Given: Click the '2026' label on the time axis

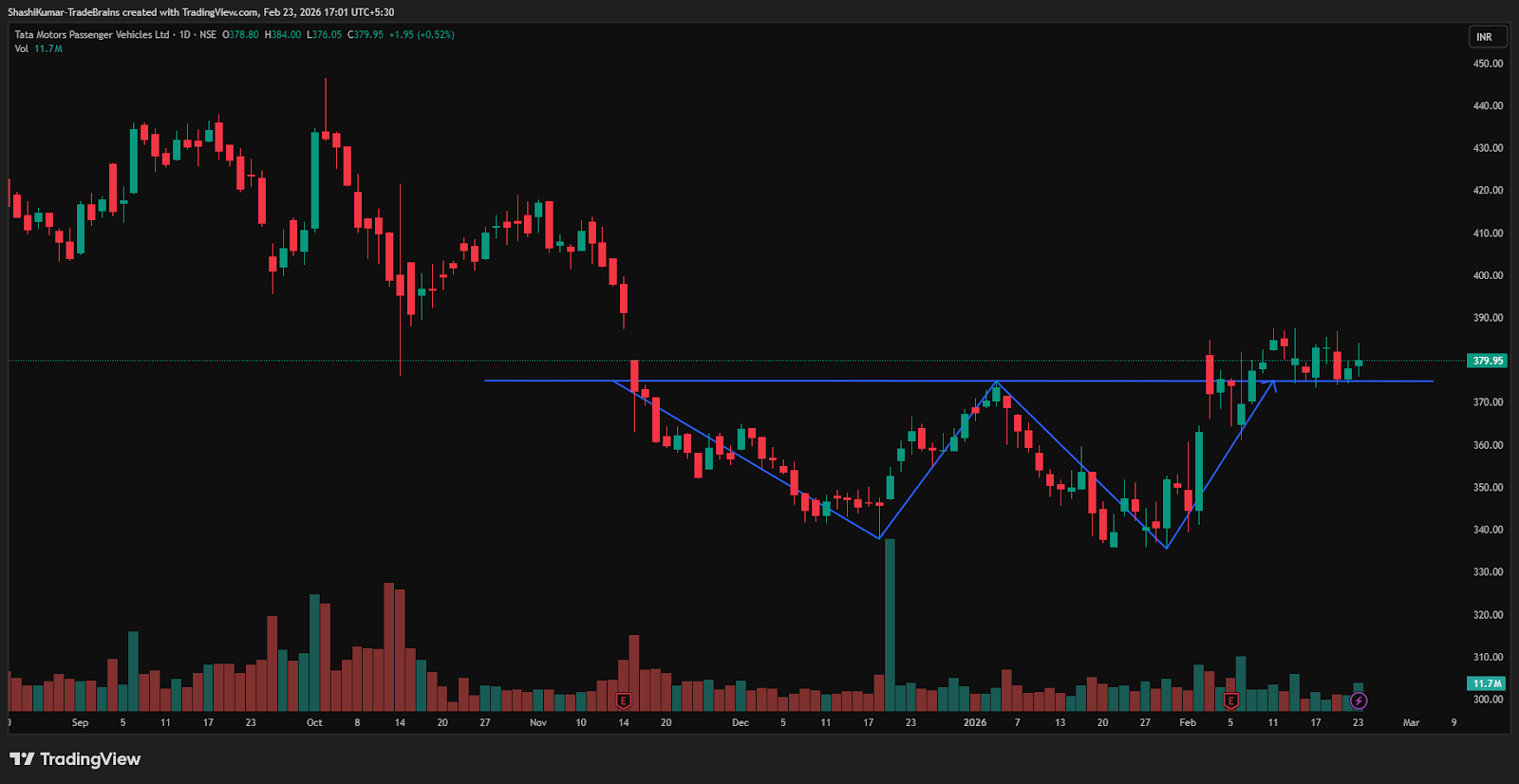Looking at the screenshot, I should coord(975,723).
